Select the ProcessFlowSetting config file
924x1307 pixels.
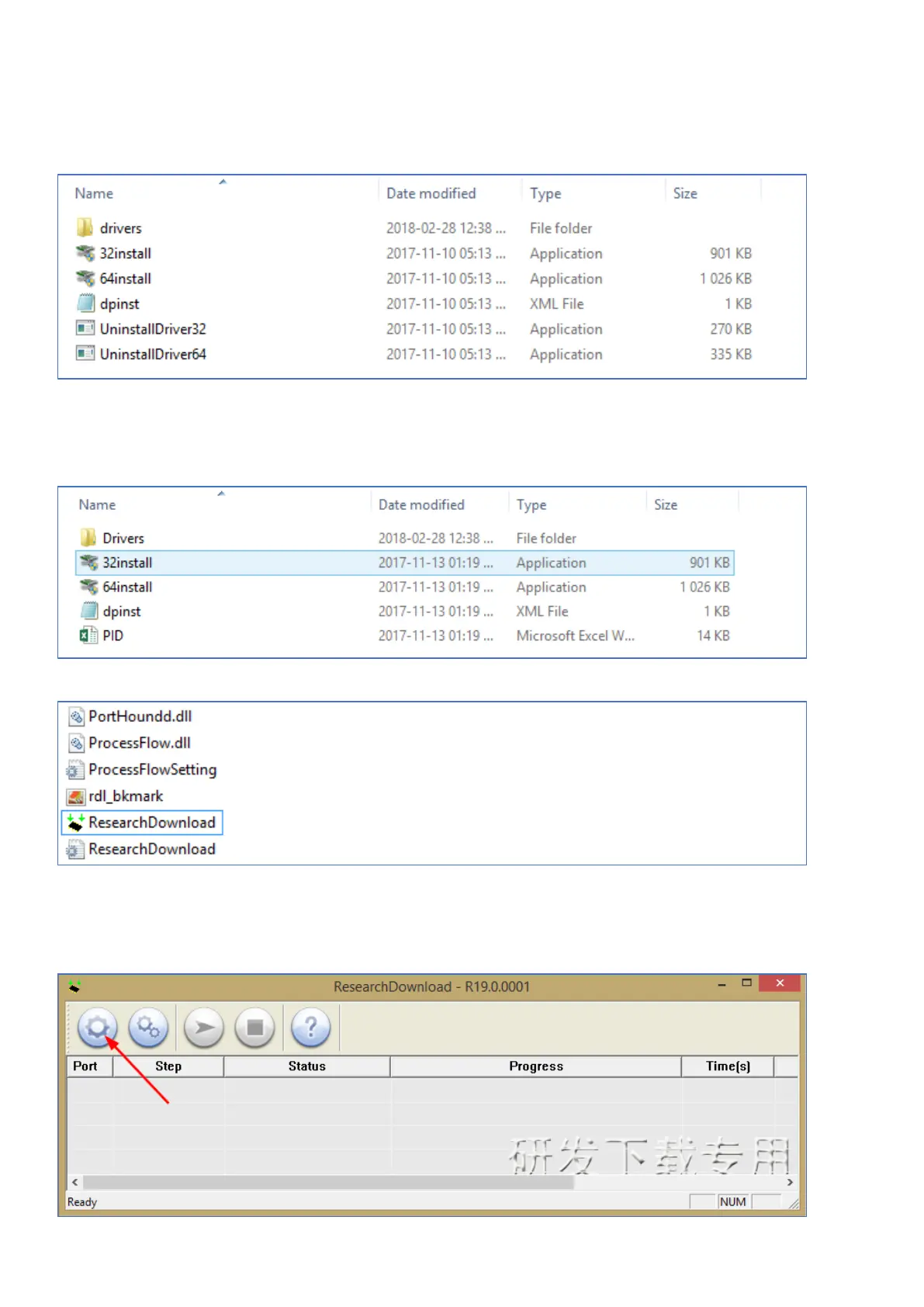[x=152, y=770]
